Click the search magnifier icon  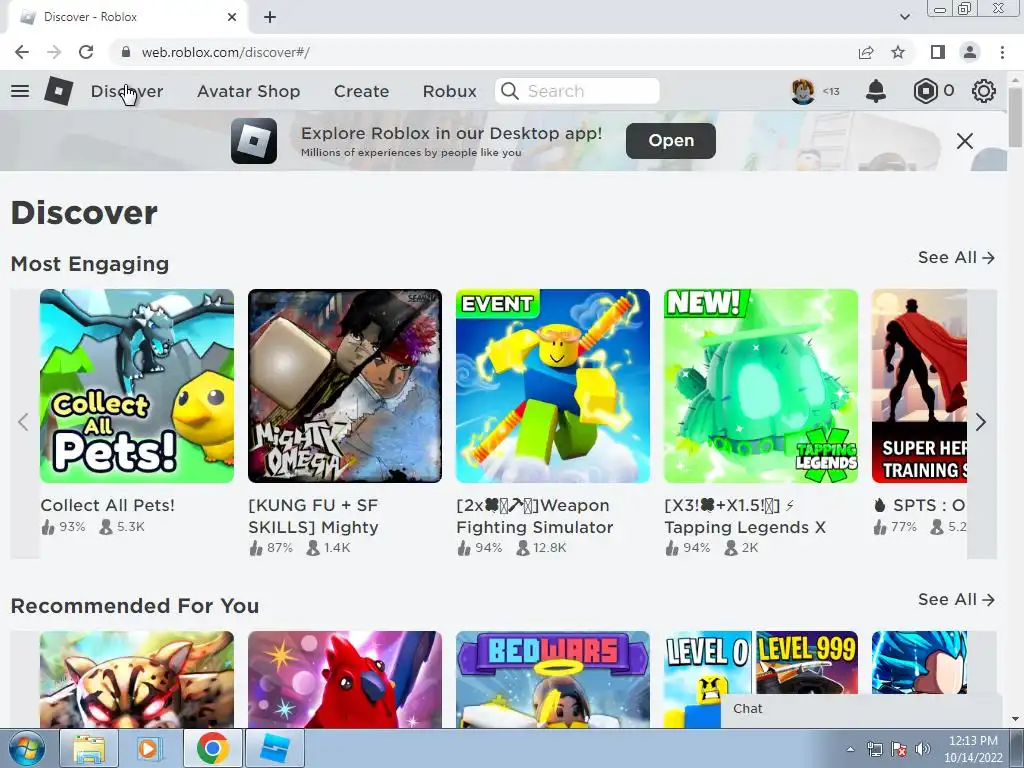pos(510,91)
